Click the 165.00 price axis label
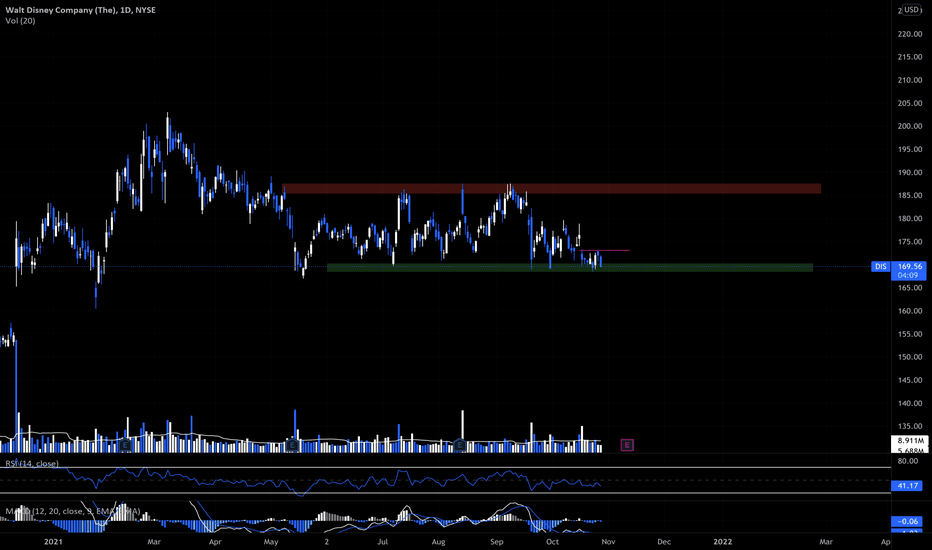Screen dimensions: 932x550 910,288
